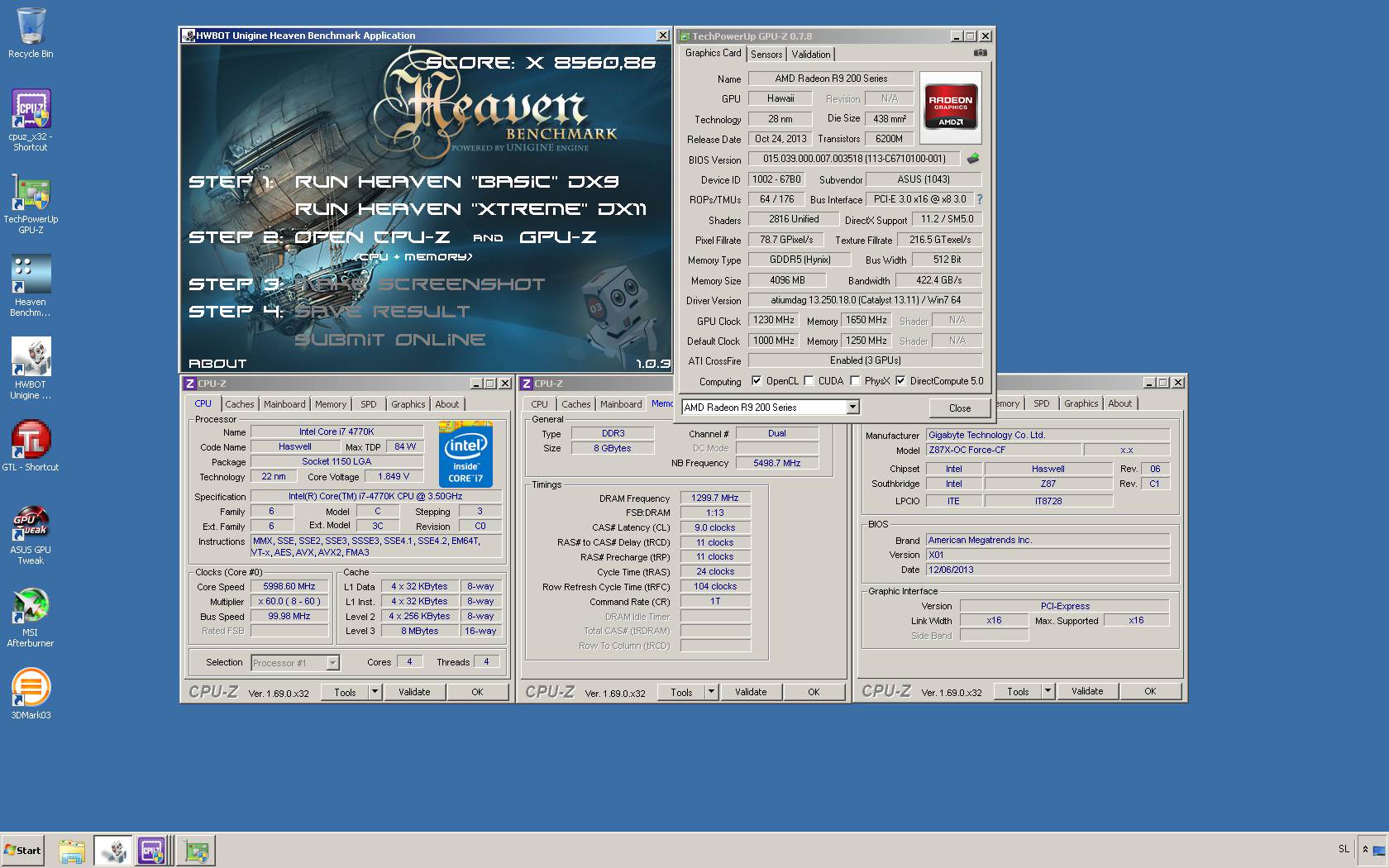Open Tools dropdown arrow in mainboard CPU-Z
Viewport: 1389px width, 868px height.
[1048, 691]
